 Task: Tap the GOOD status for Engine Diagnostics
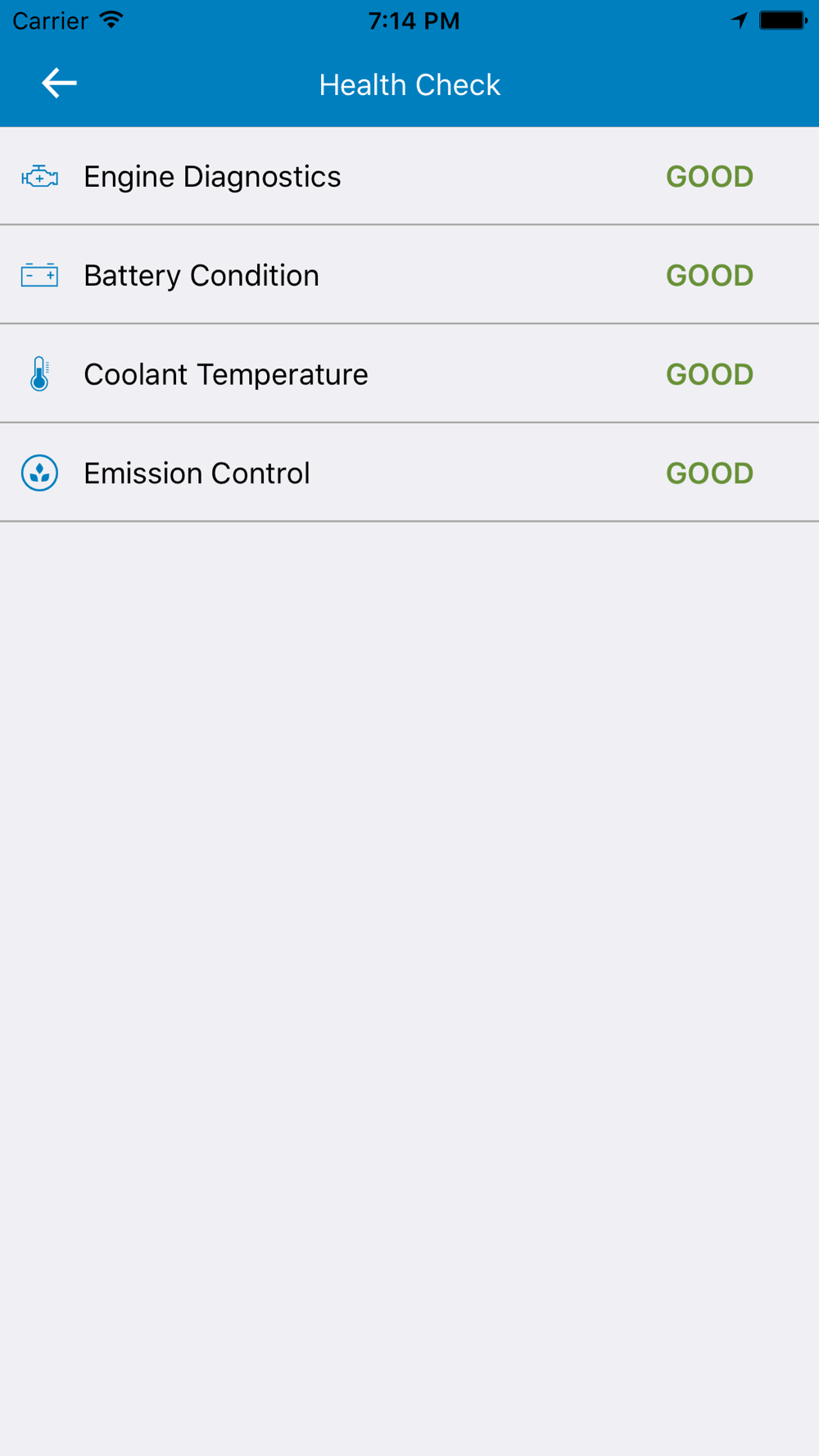click(x=709, y=177)
